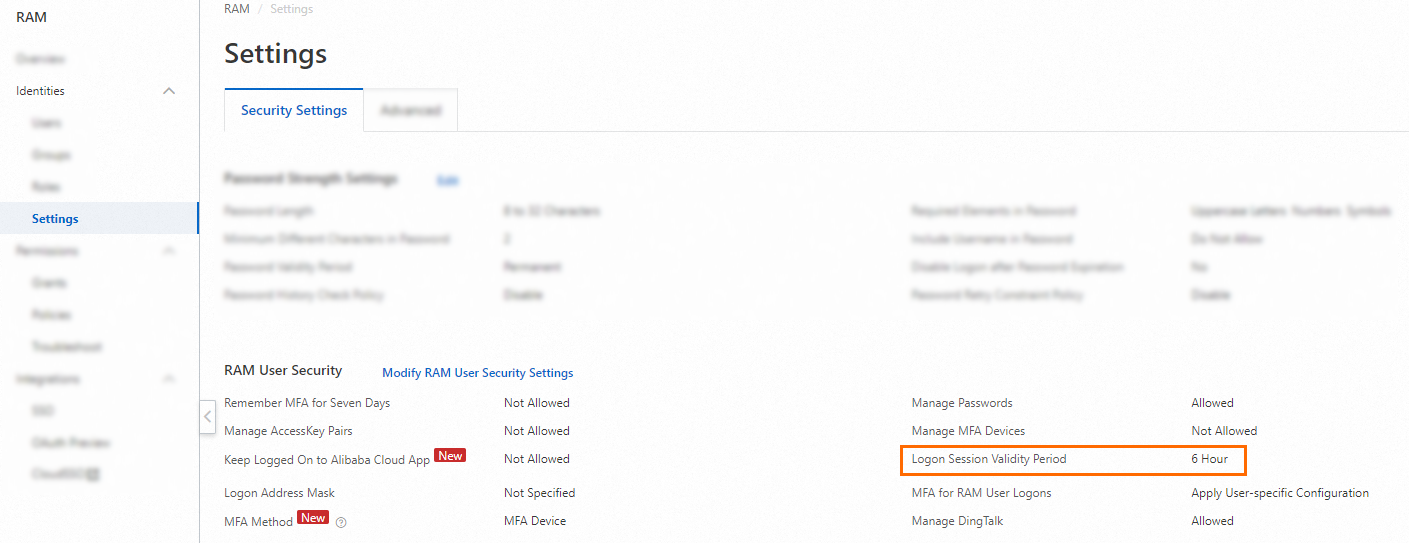Click the Not Specified value
This screenshot has height=543, width=1409.
(539, 493)
